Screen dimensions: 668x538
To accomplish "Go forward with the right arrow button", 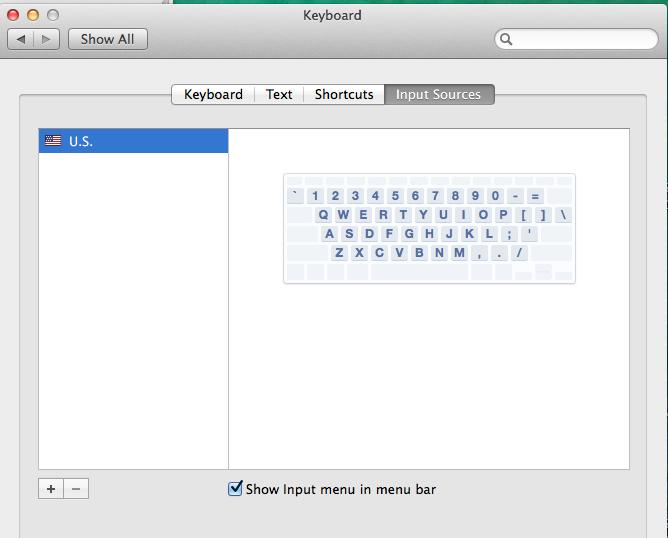I will pos(46,39).
